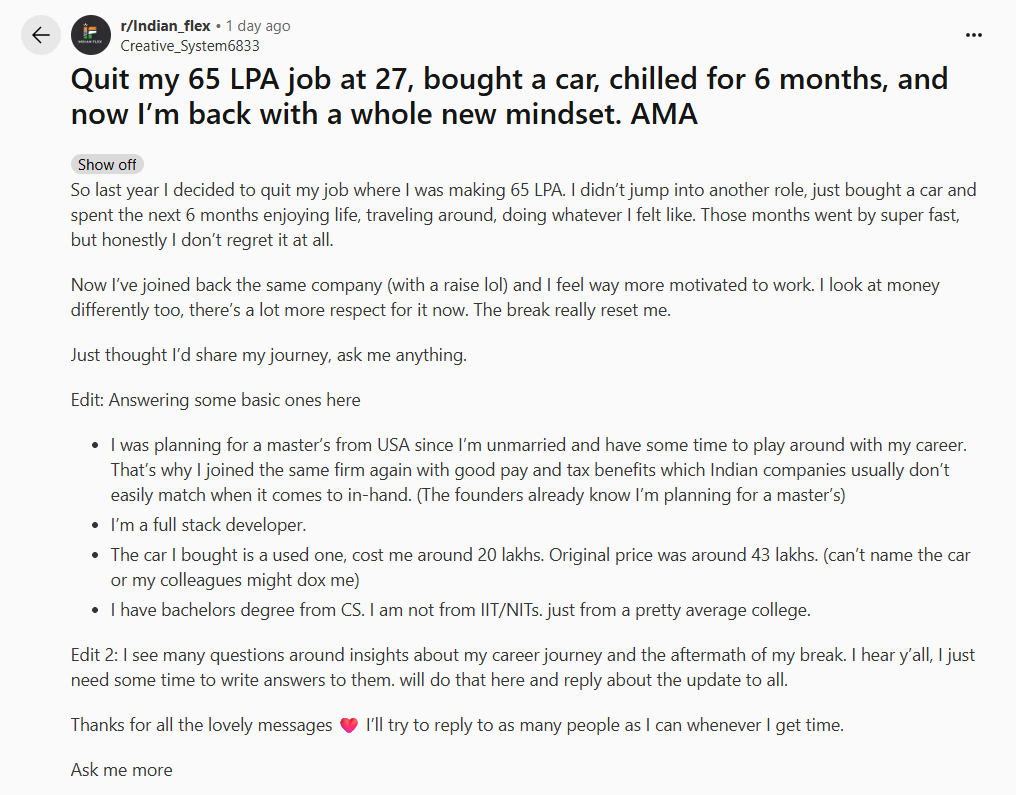Visit the r/Indian_flex subreddit link
1016x795 pixels.
[x=165, y=26]
